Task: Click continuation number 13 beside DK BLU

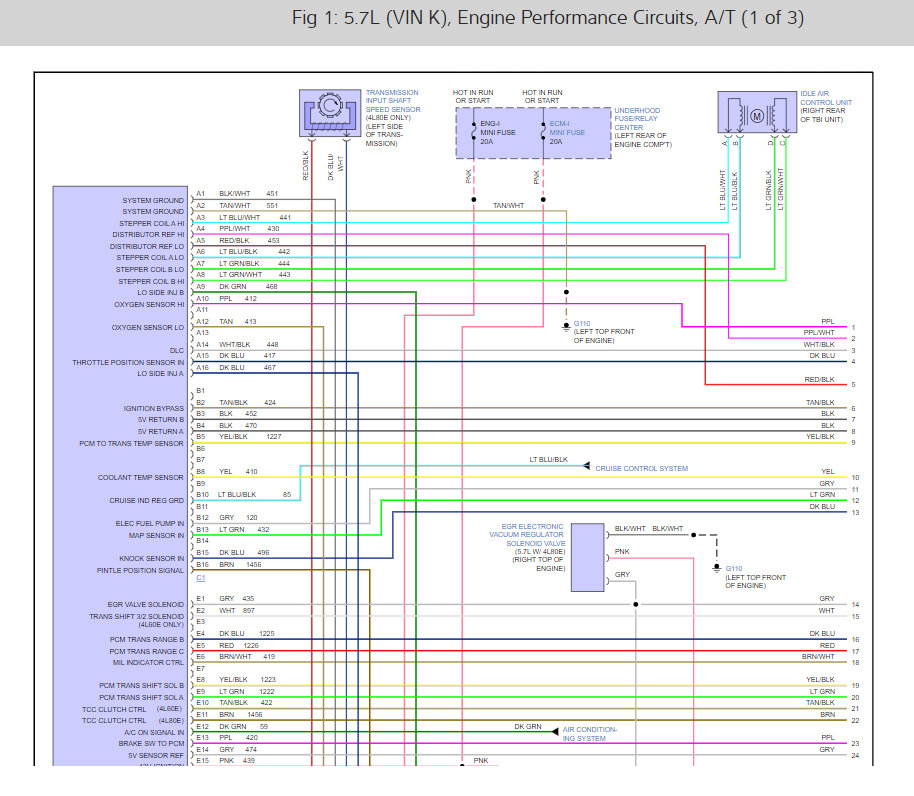Action: pyautogui.click(x=855, y=513)
